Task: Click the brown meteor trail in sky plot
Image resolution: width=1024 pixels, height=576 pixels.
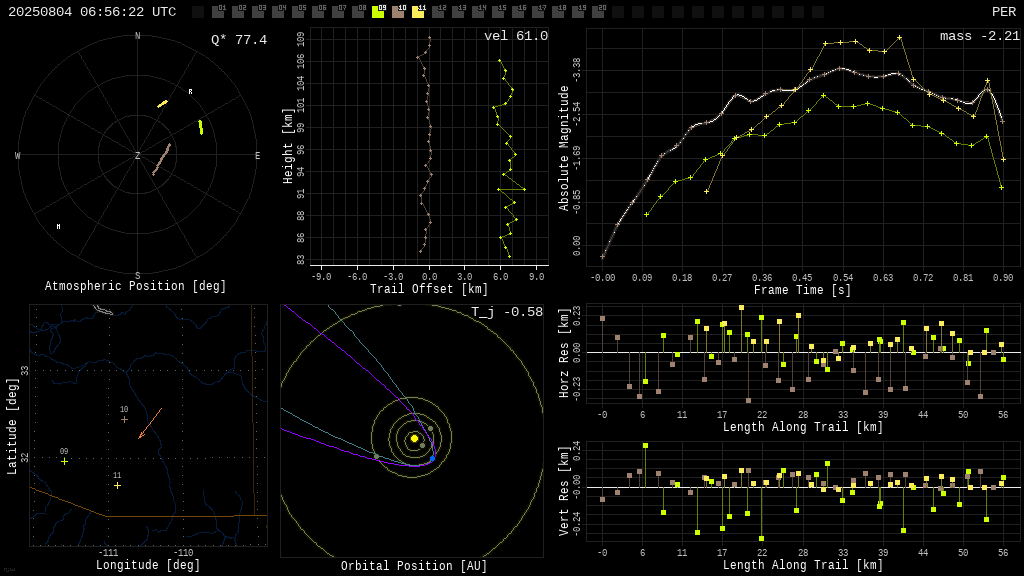Action: pyautogui.click(x=162, y=159)
